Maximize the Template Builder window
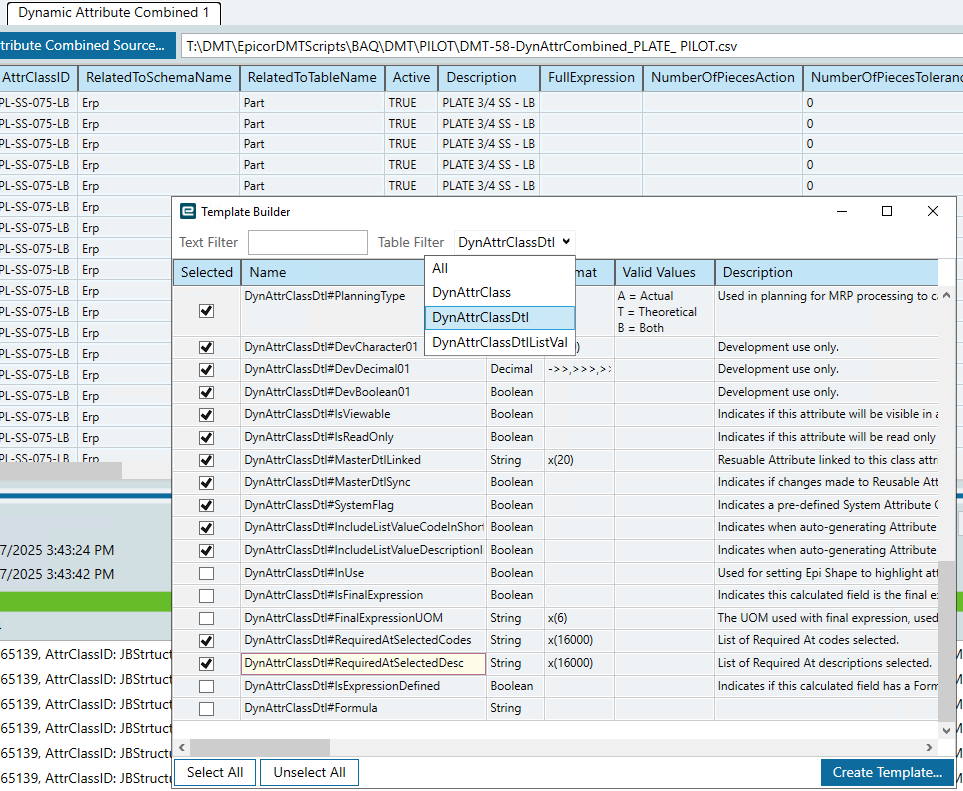The width and height of the screenshot is (963, 791). 887,211
